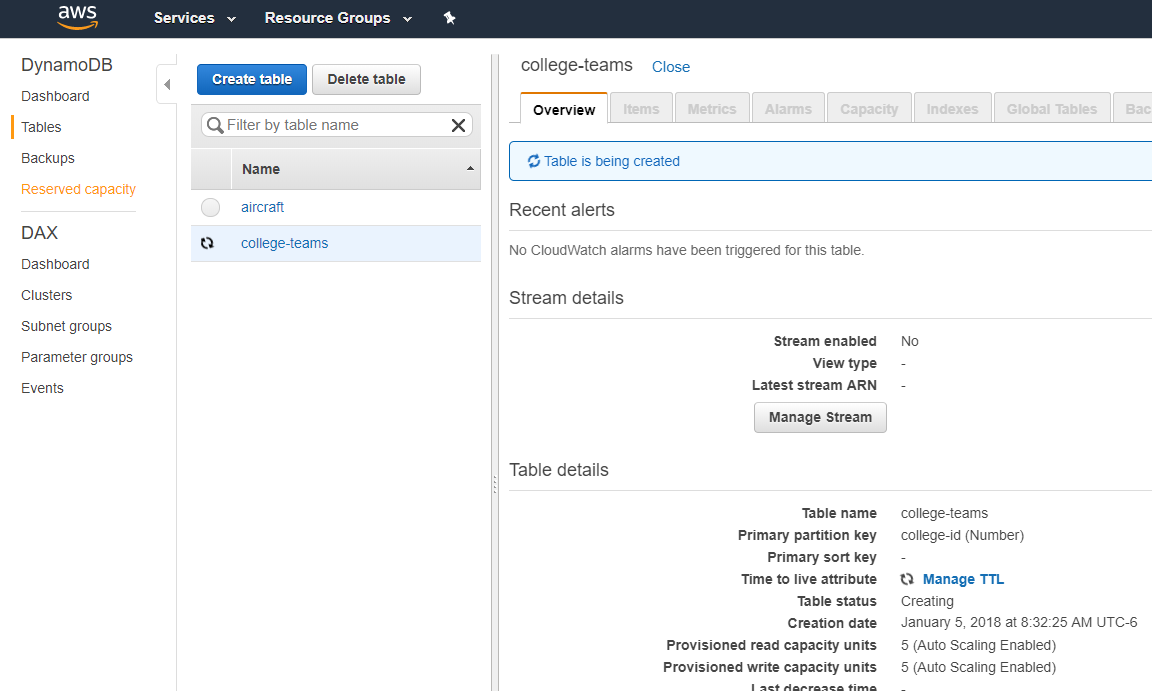1152x691 pixels.
Task: Open DAX Events in the sidebar
Action: 42,388
